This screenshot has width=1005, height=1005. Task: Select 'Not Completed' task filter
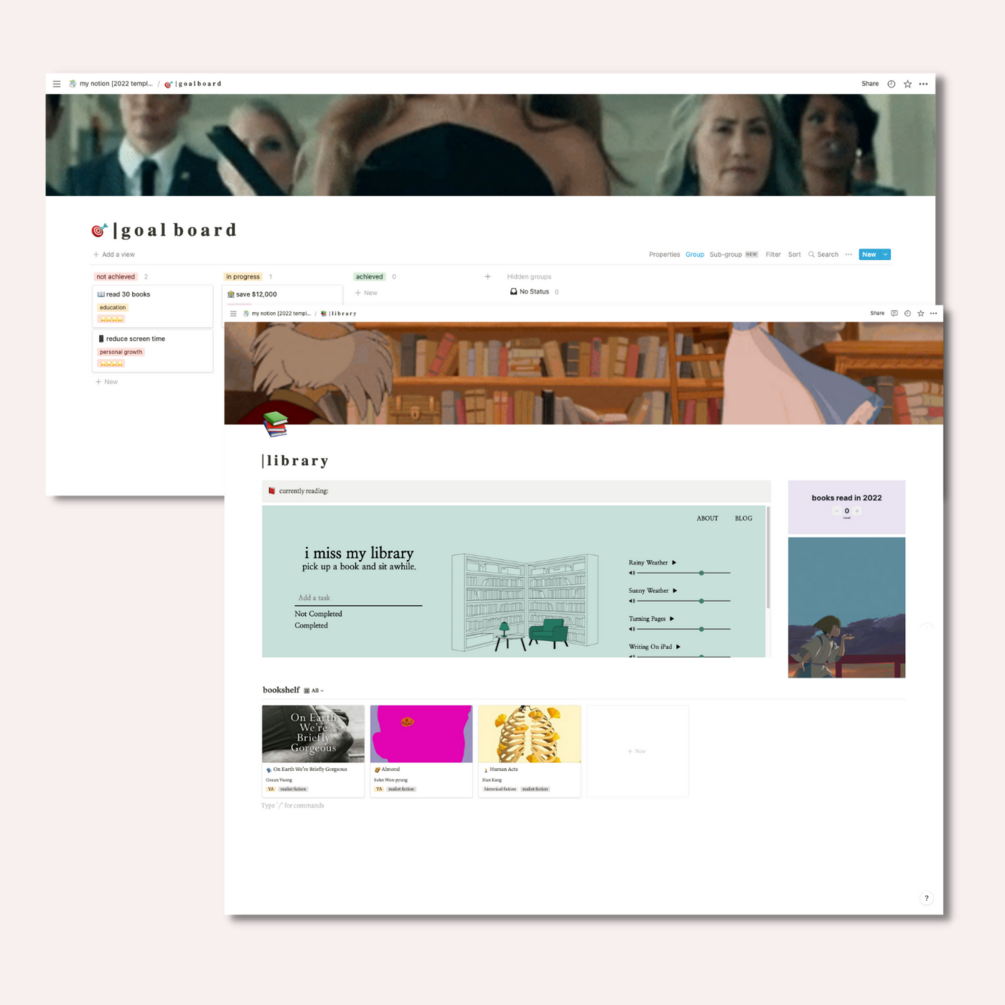tap(318, 613)
